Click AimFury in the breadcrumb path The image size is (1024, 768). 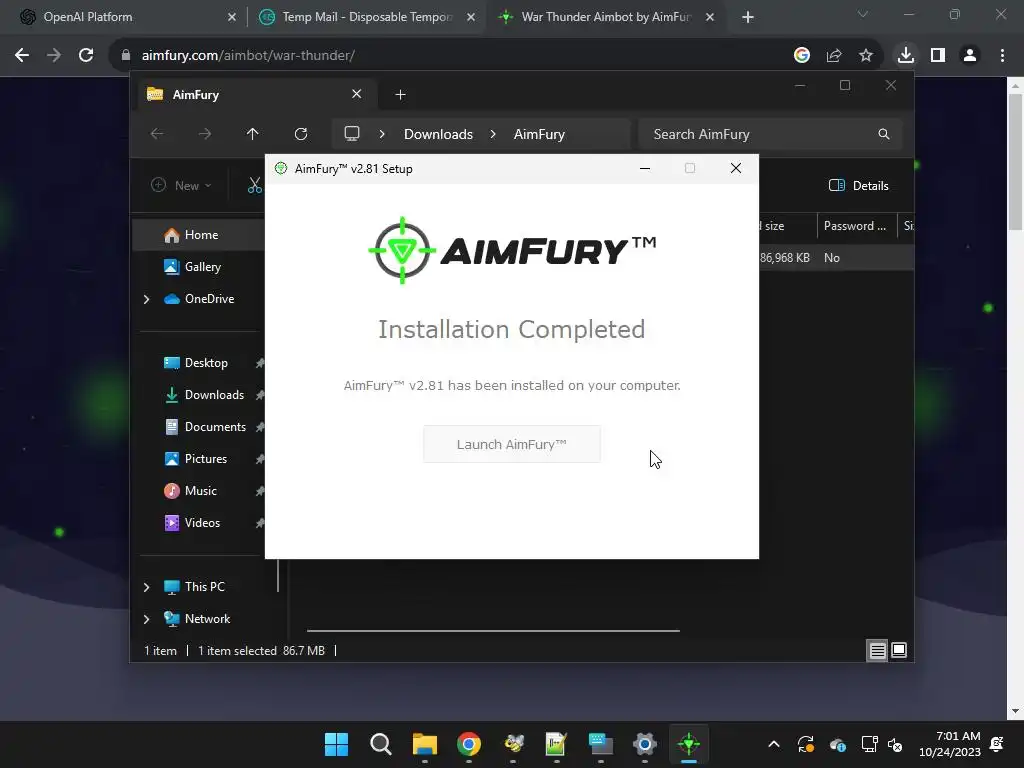(x=539, y=134)
